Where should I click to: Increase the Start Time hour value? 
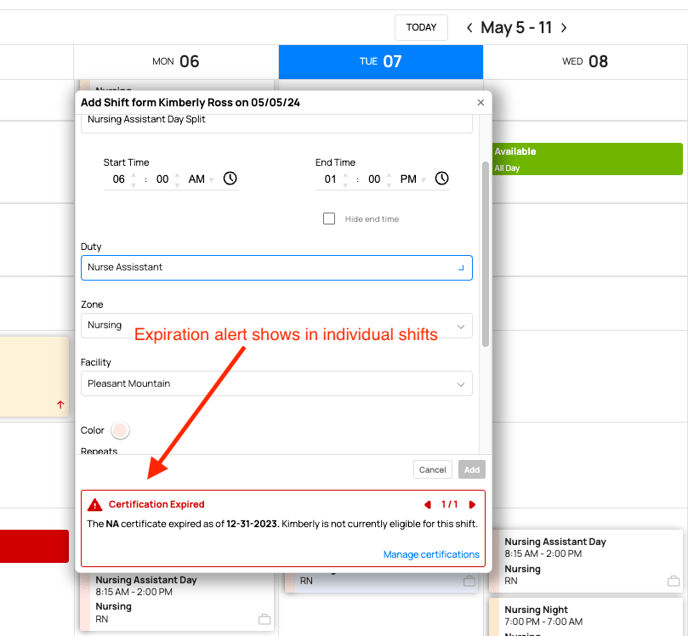[133, 175]
